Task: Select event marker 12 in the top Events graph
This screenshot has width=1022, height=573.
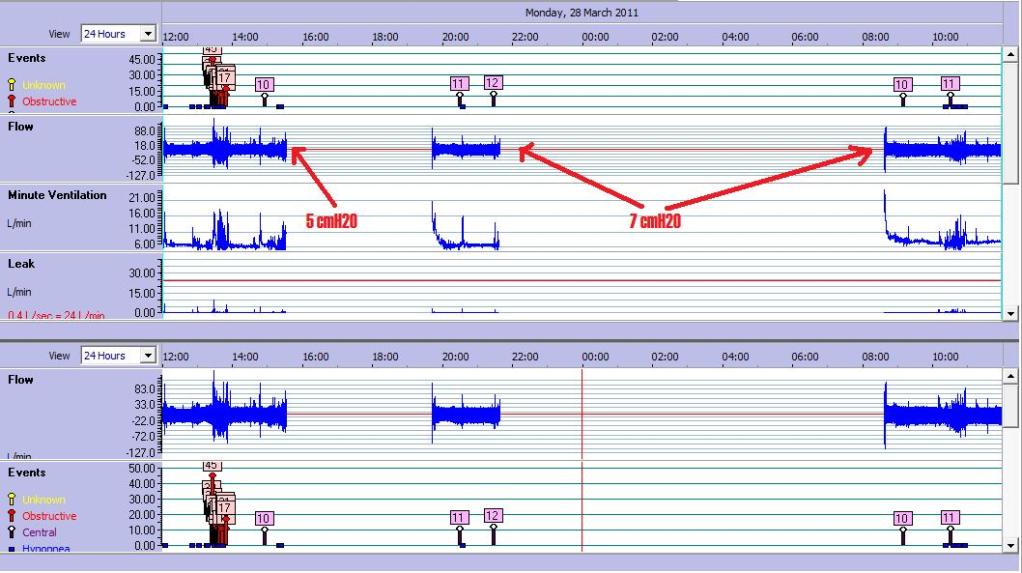Action: tap(492, 83)
